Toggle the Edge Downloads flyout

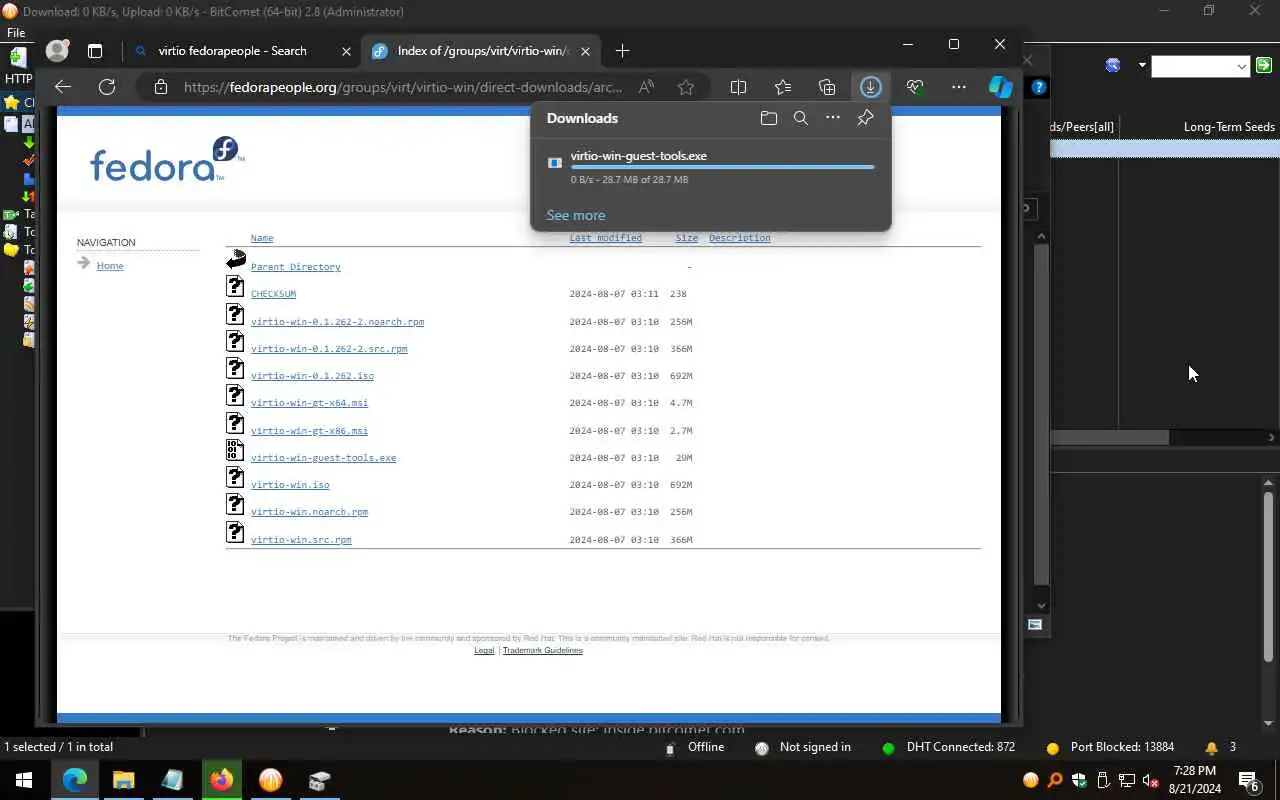click(x=870, y=87)
